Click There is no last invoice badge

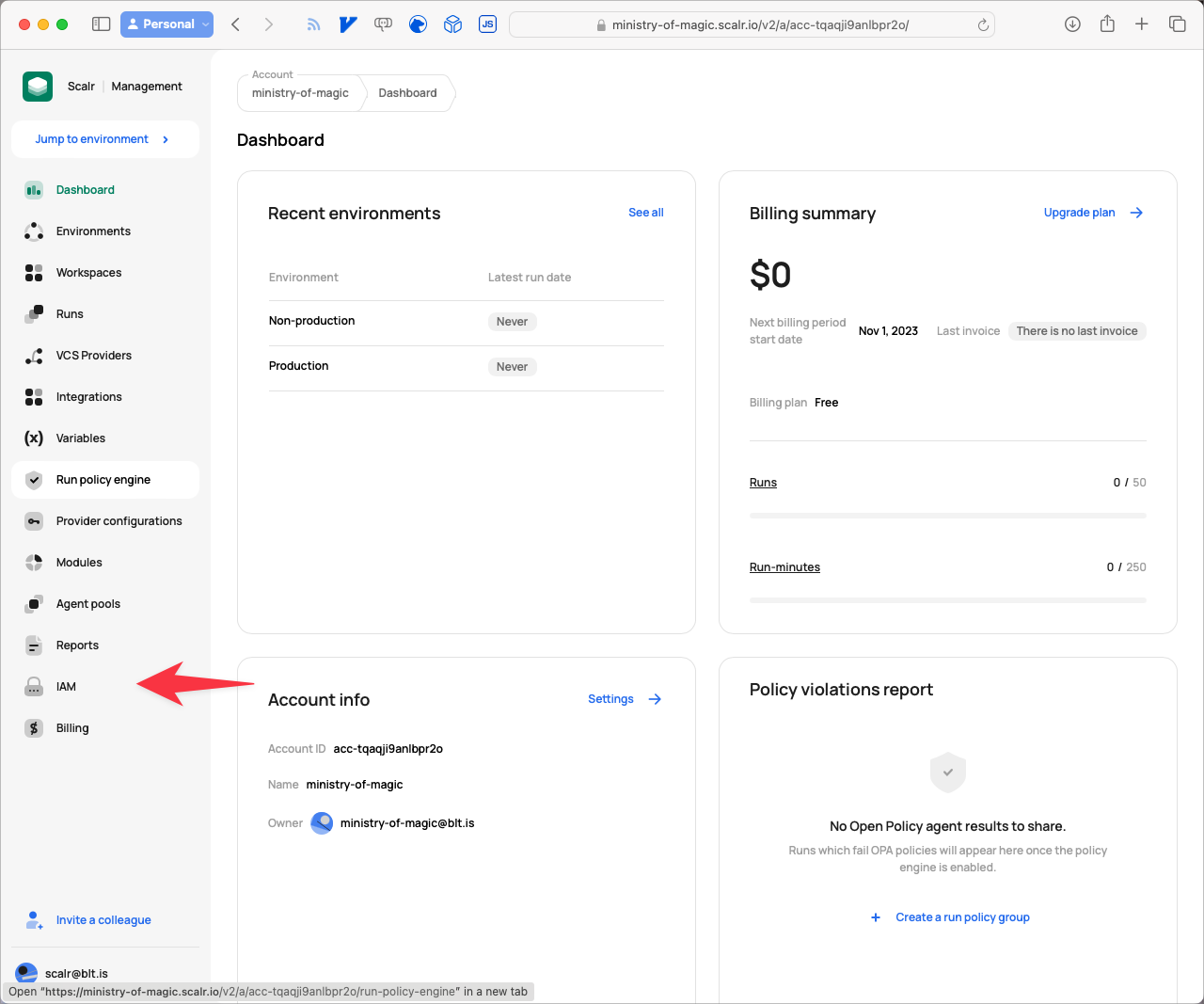click(1077, 331)
